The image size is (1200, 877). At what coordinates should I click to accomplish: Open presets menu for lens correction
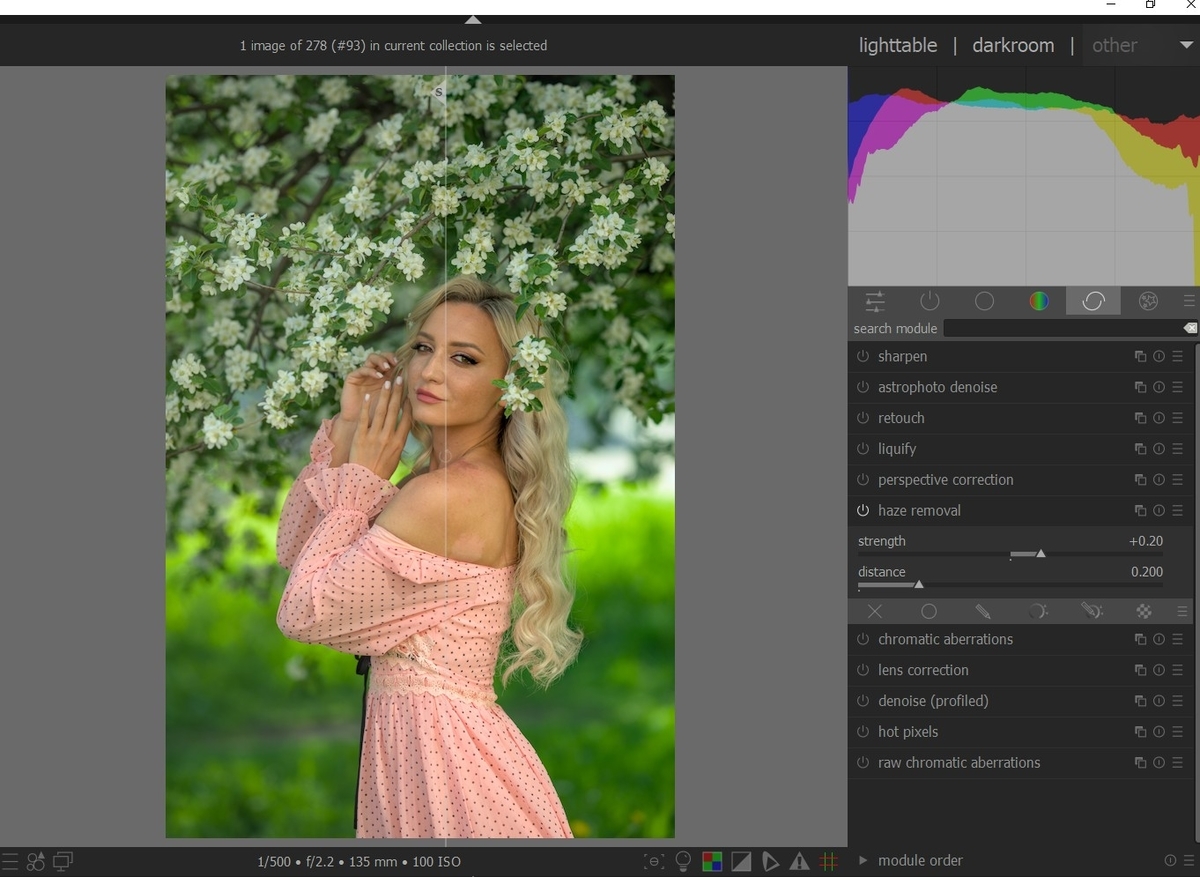(1178, 671)
